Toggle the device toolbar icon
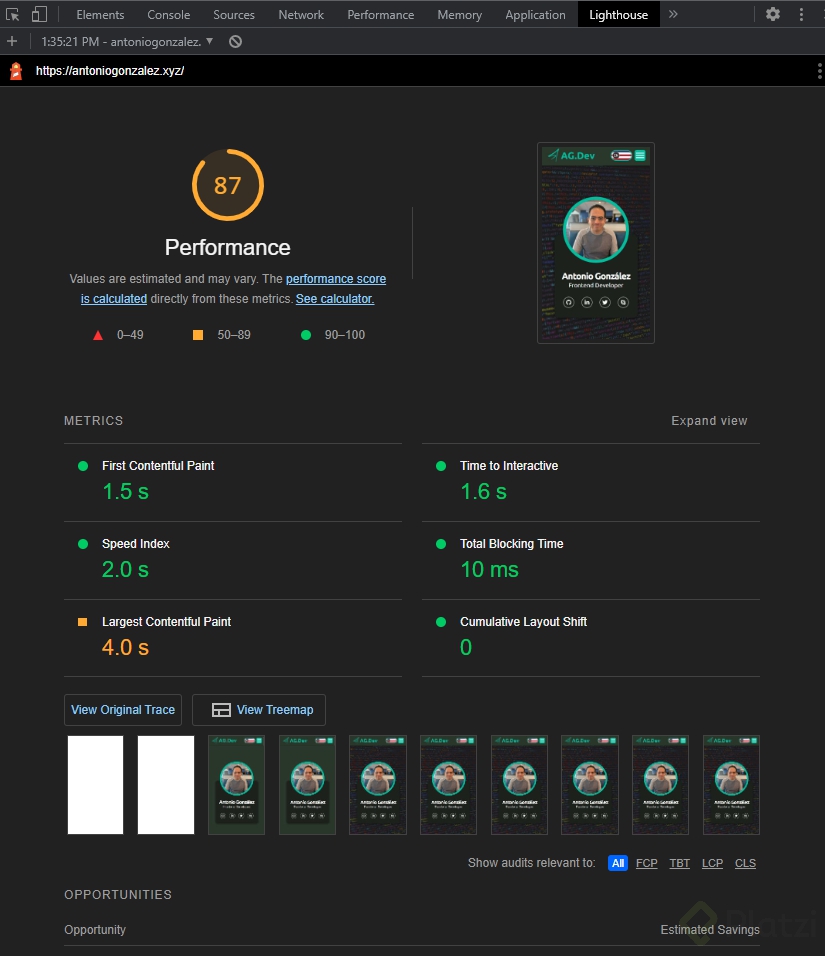The width and height of the screenshot is (825, 956). [x=38, y=14]
